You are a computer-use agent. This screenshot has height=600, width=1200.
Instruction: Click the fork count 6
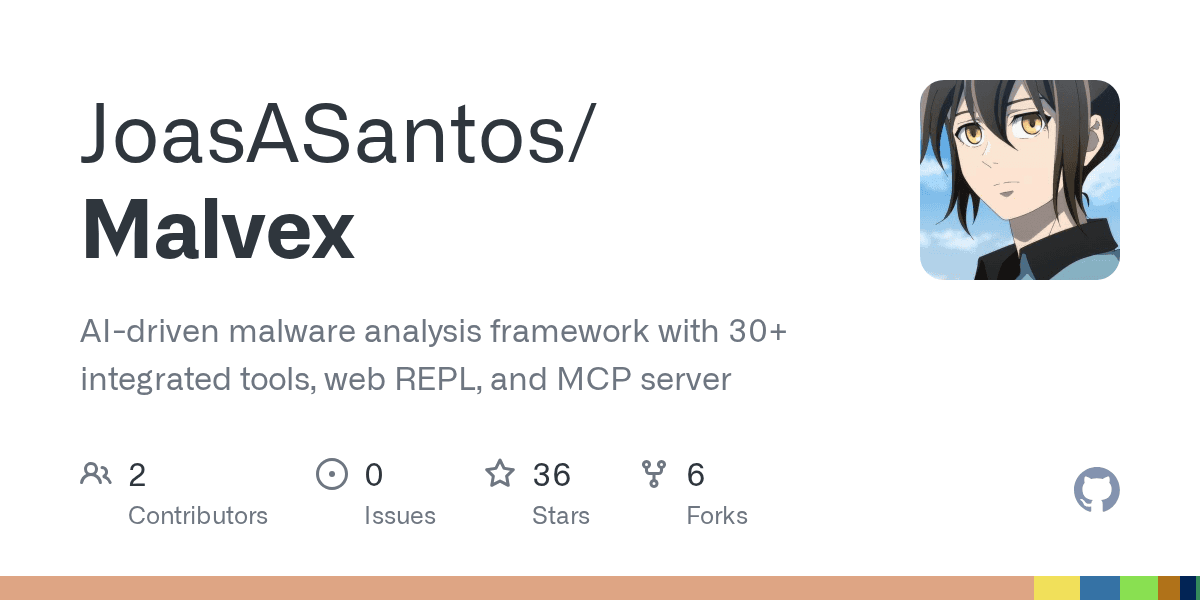696,474
